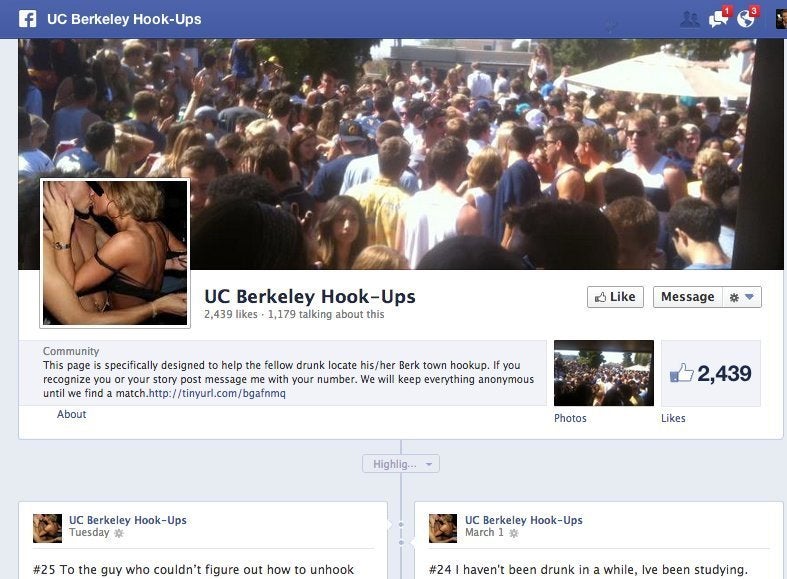
Task: Open the notifications globe icon
Action: click(x=747, y=19)
